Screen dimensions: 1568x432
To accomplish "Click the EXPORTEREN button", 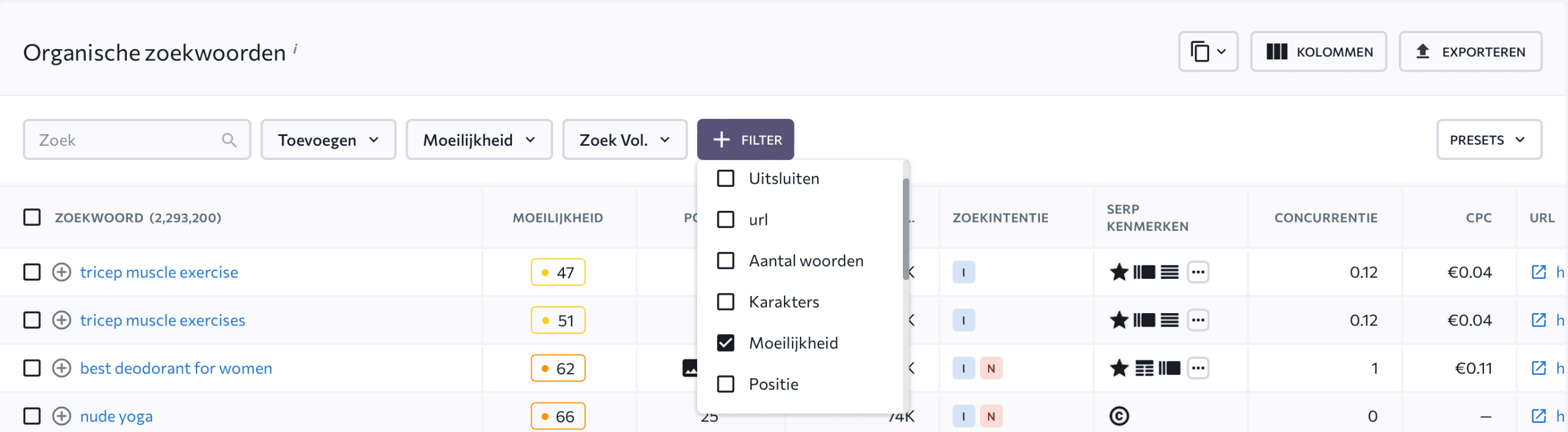I will point(1471,52).
